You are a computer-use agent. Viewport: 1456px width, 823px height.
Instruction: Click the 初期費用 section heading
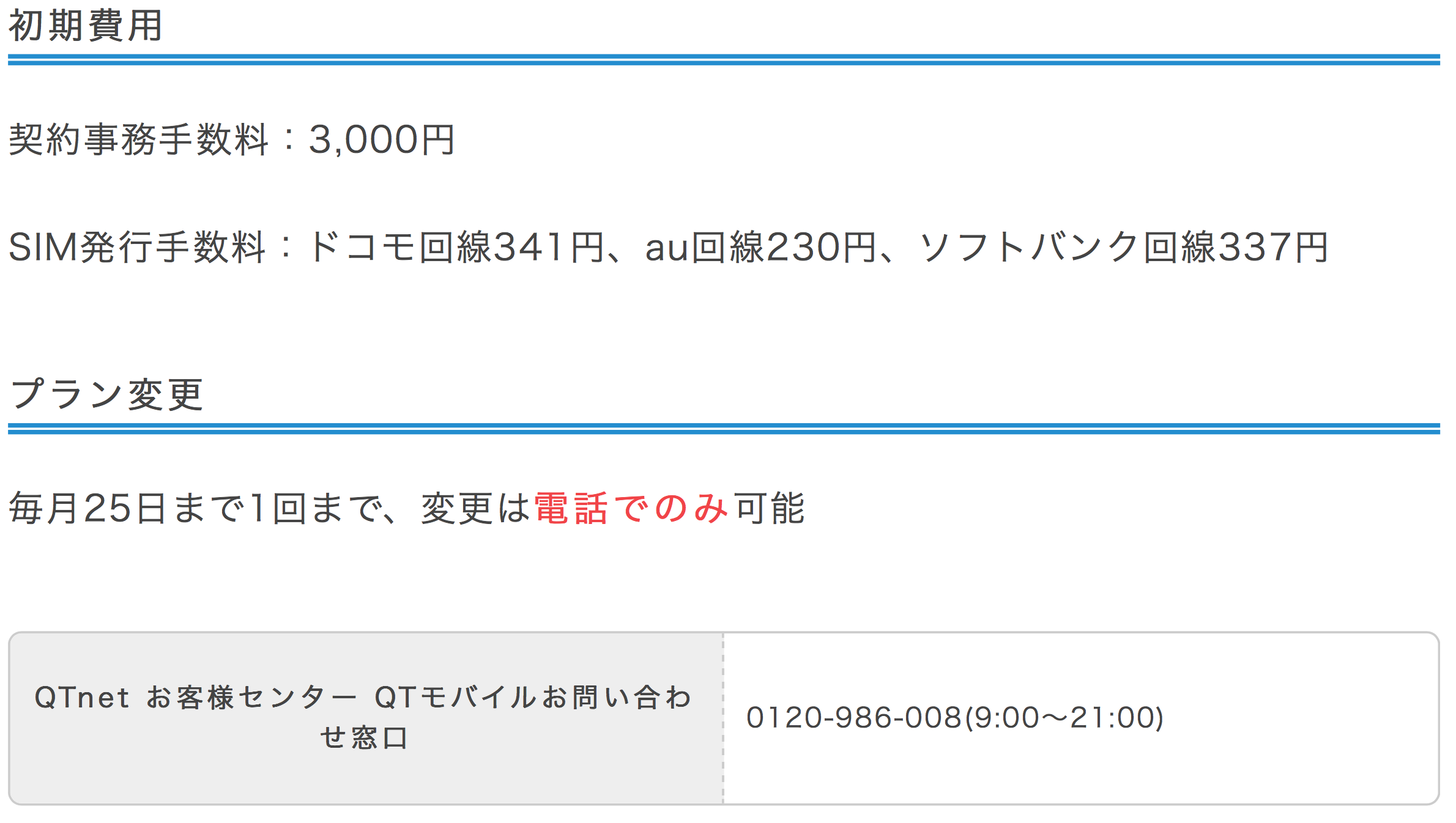coord(86,26)
